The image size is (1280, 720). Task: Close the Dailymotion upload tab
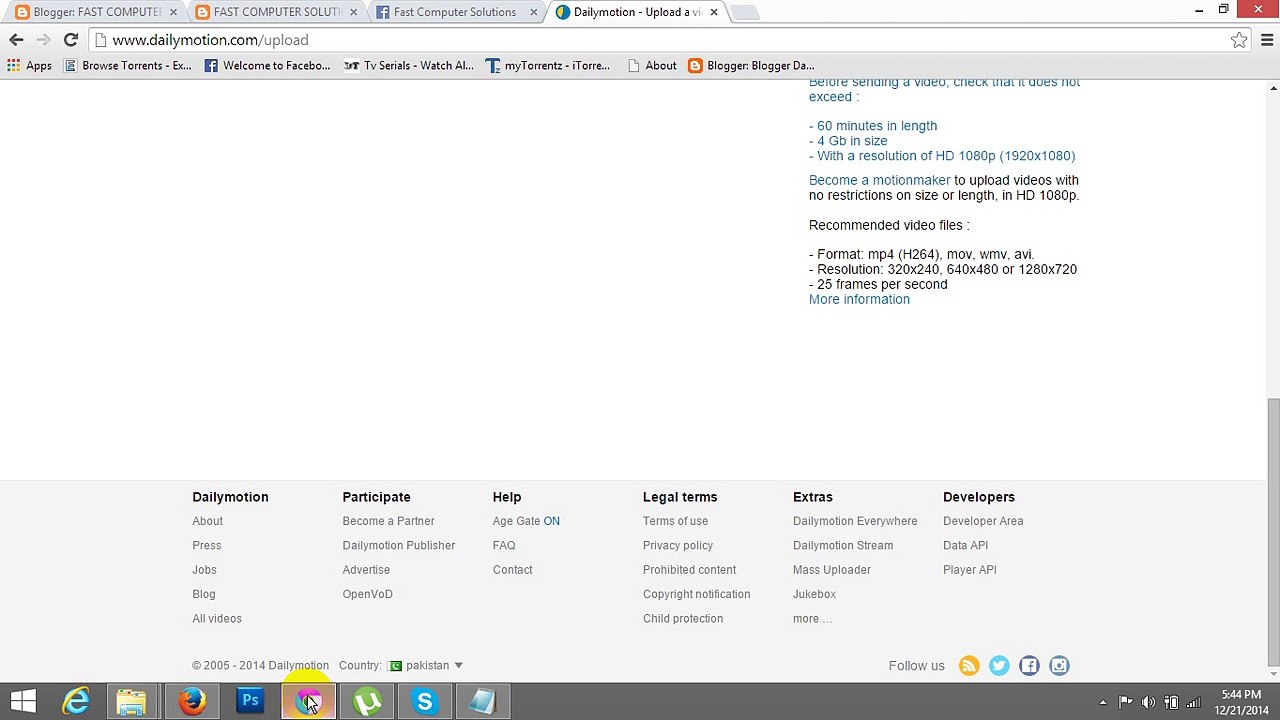[713, 12]
